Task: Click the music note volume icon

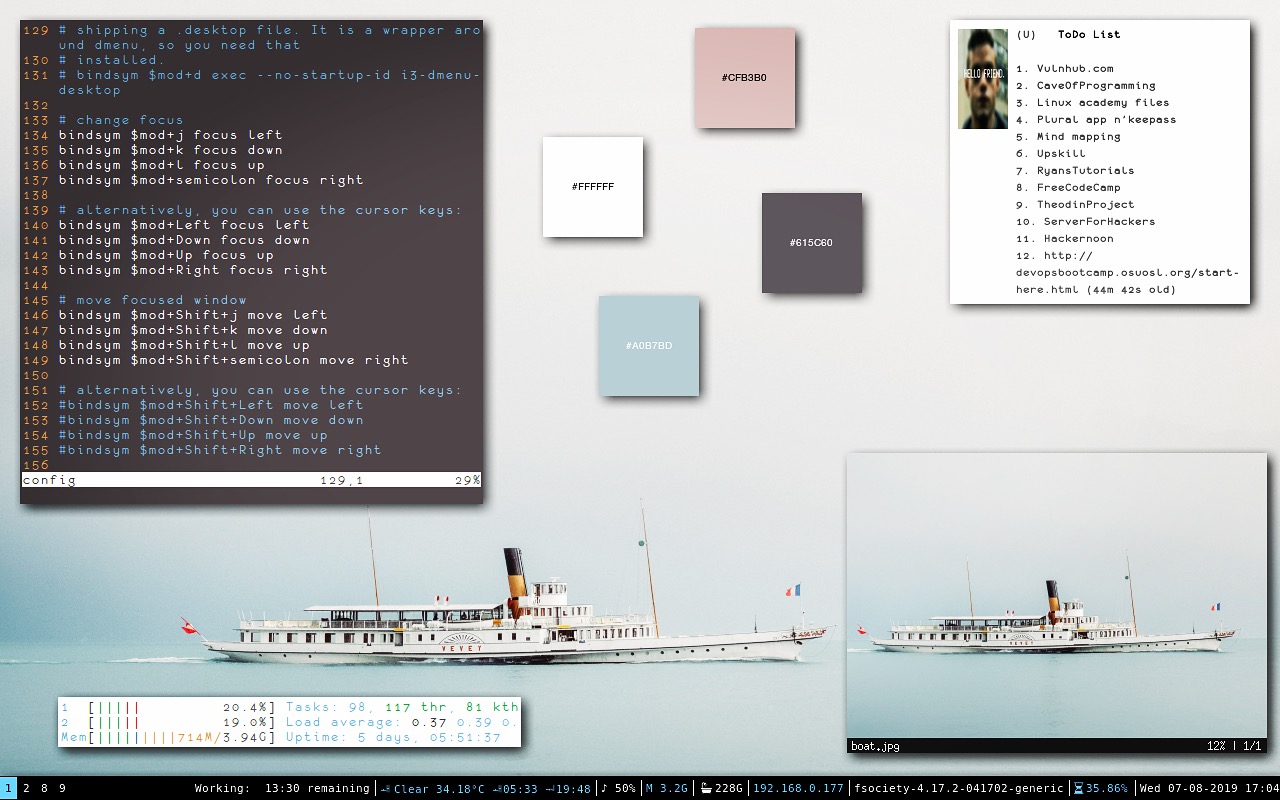Action: (604, 788)
